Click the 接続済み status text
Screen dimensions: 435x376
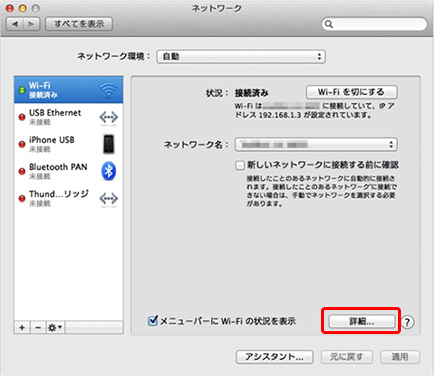pos(252,93)
